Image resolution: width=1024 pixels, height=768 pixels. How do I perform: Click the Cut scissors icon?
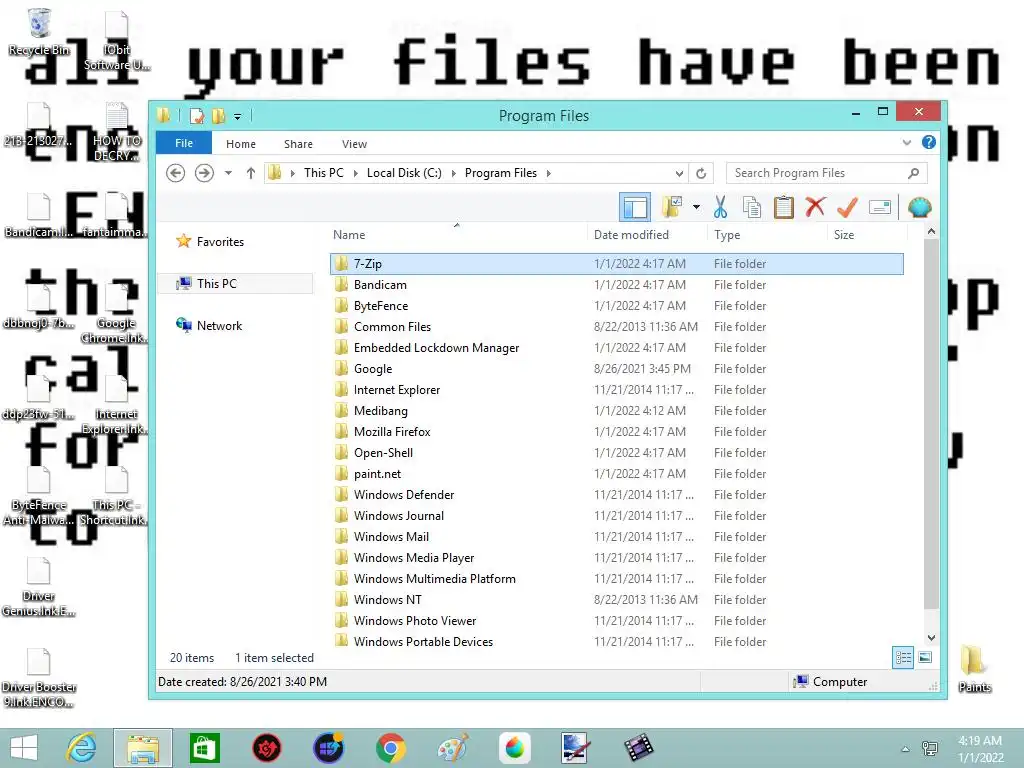point(720,208)
